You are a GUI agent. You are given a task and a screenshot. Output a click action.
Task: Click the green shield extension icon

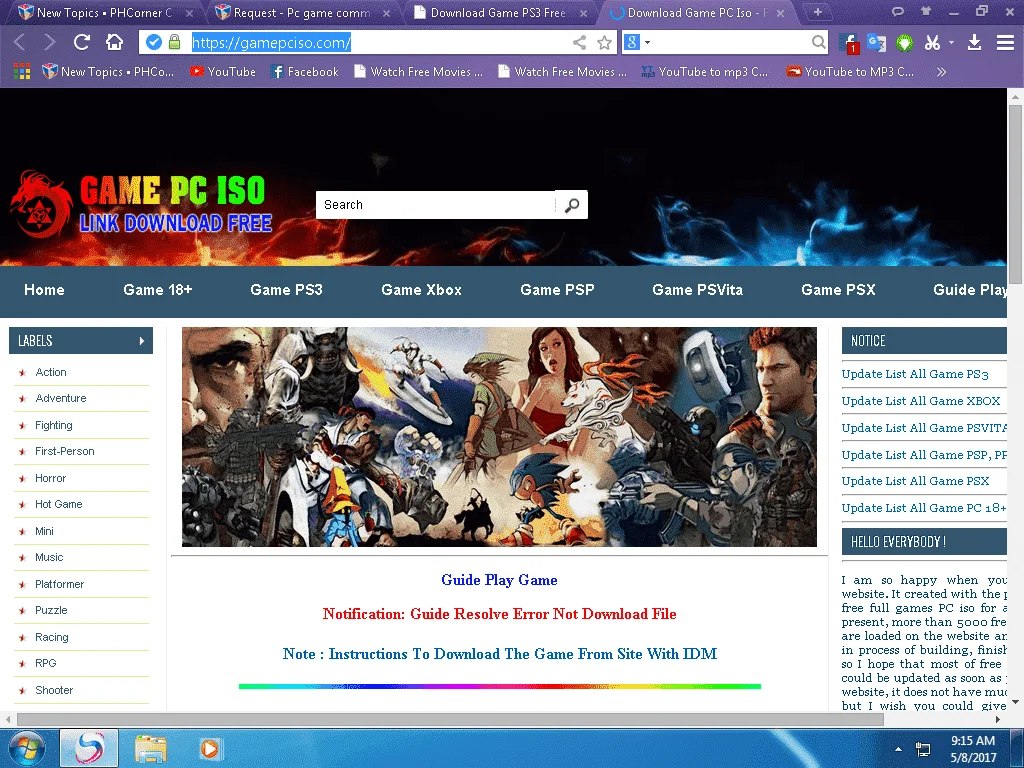pos(904,43)
